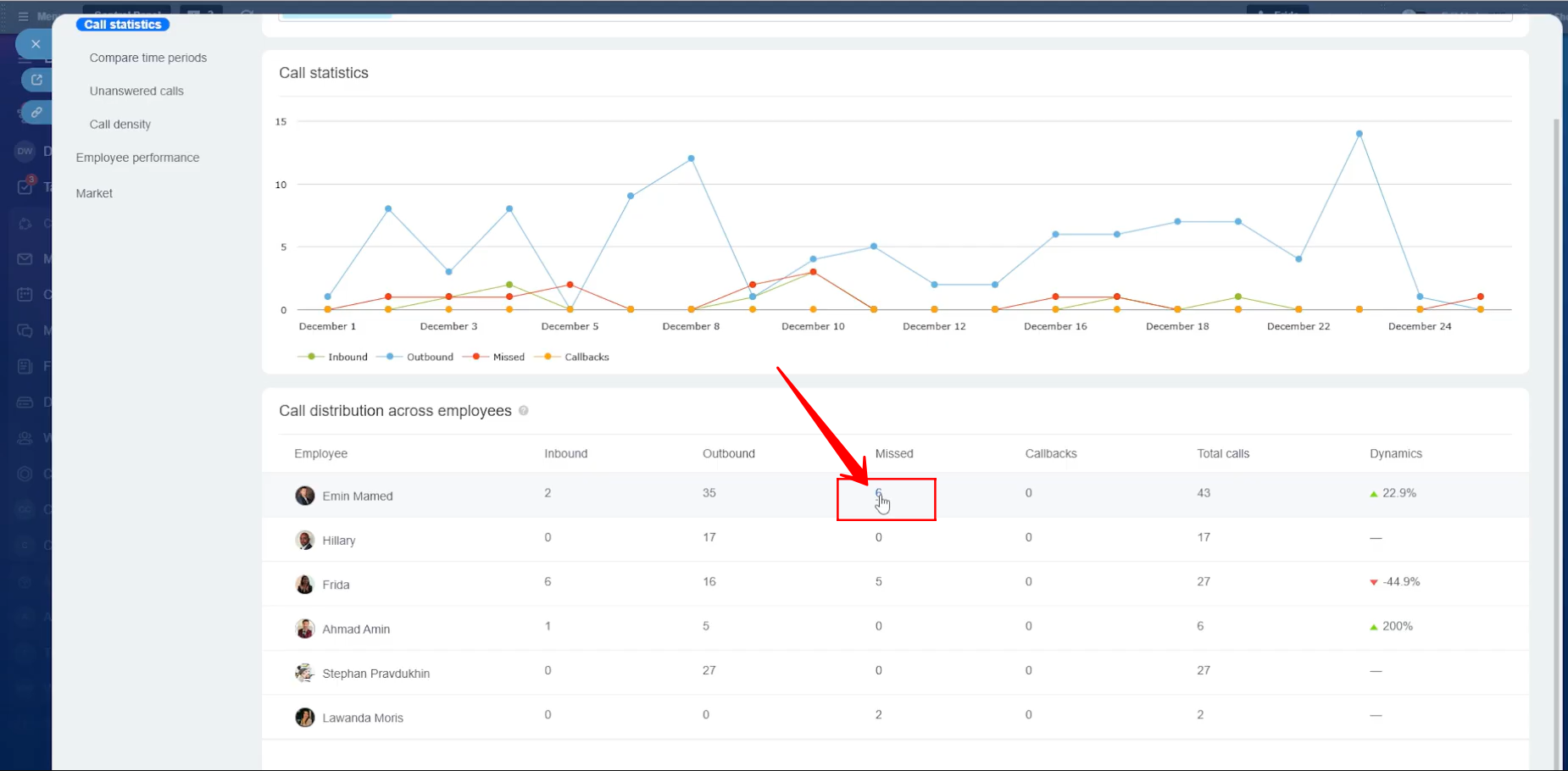Click the hamburger menu icon at top left
This screenshot has width=1568, height=771.
(23, 16)
